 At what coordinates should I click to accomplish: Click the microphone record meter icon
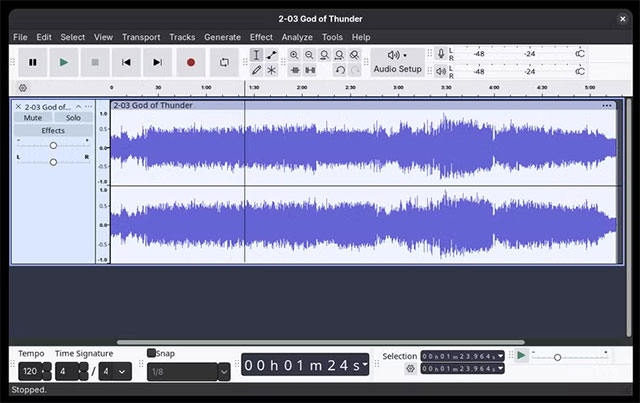tap(441, 53)
